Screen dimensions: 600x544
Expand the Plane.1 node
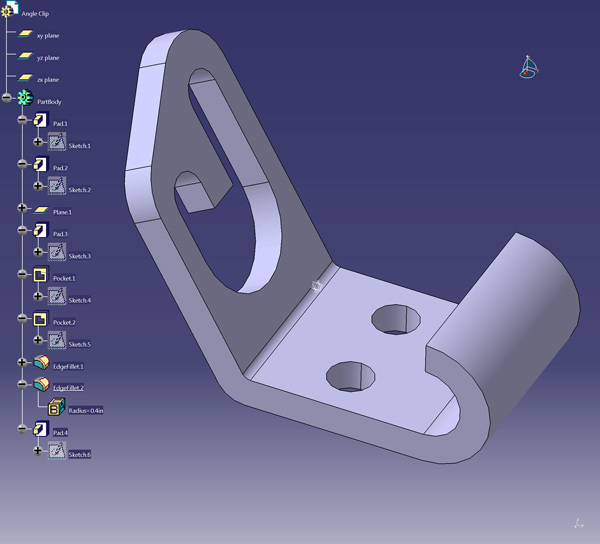click(x=22, y=210)
